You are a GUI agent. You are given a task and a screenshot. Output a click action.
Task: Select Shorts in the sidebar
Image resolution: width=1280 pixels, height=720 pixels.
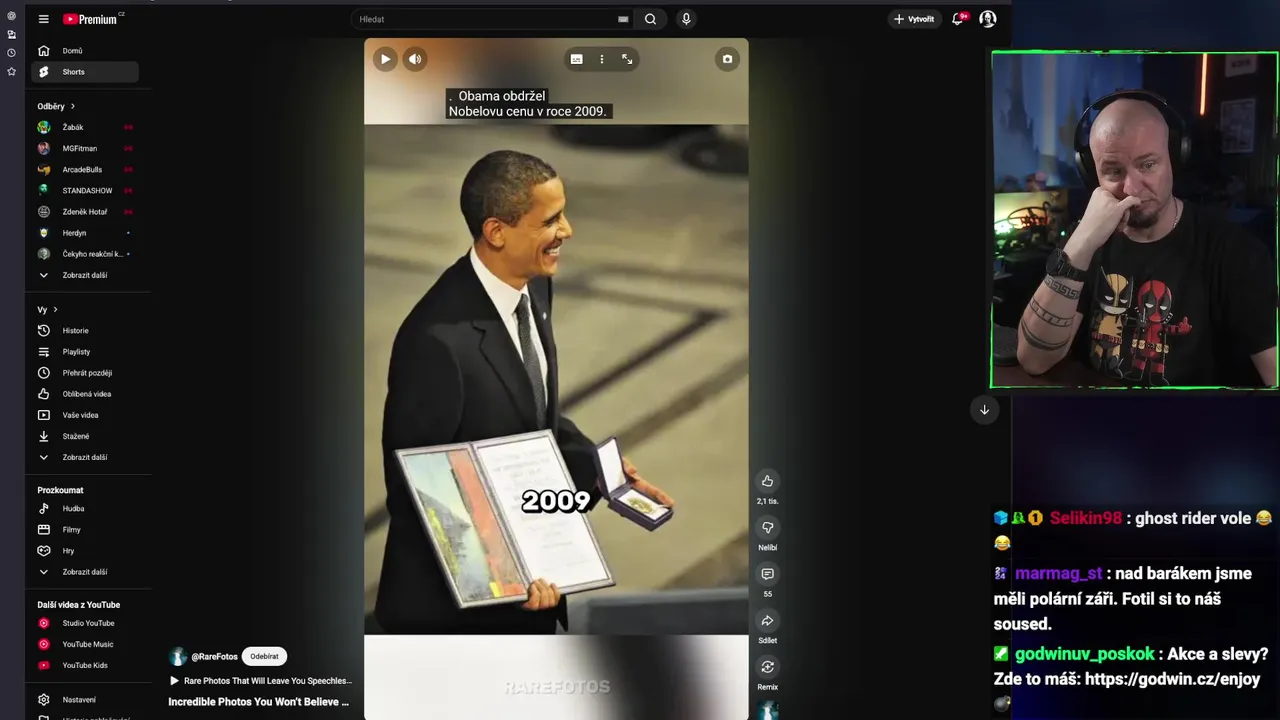point(85,72)
